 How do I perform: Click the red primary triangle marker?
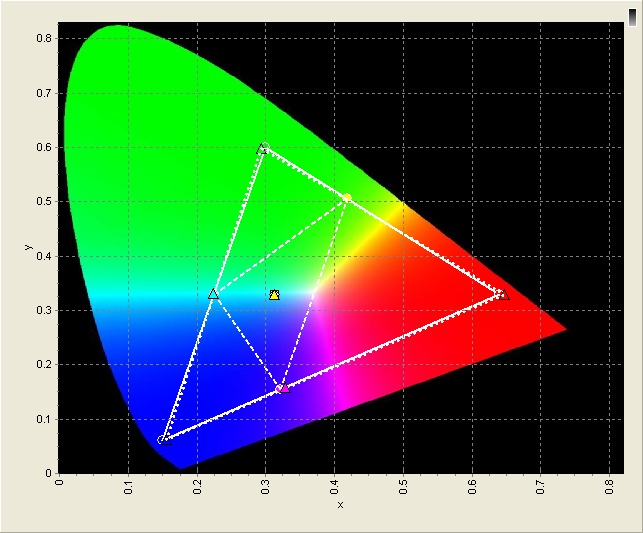(x=503, y=294)
